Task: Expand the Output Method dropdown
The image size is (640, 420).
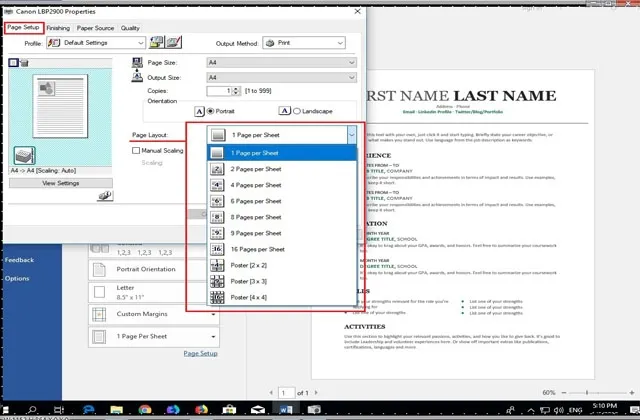Action: click(308, 44)
